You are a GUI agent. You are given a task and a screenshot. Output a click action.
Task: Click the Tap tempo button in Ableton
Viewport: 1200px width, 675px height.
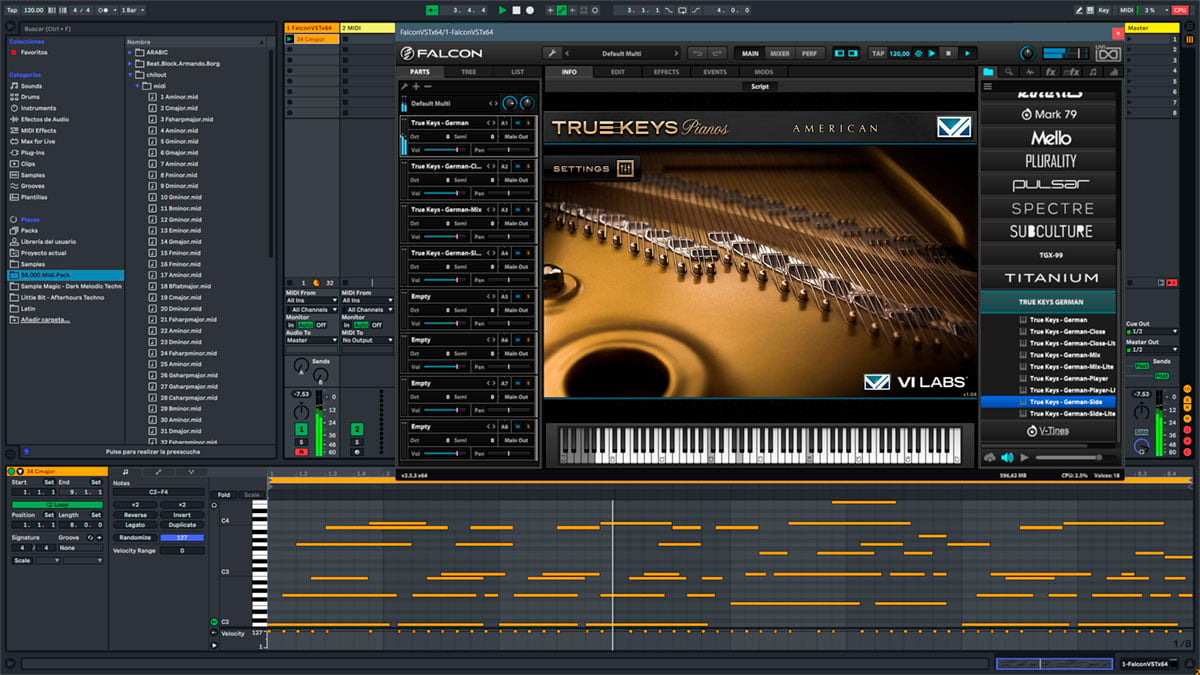[x=11, y=10]
